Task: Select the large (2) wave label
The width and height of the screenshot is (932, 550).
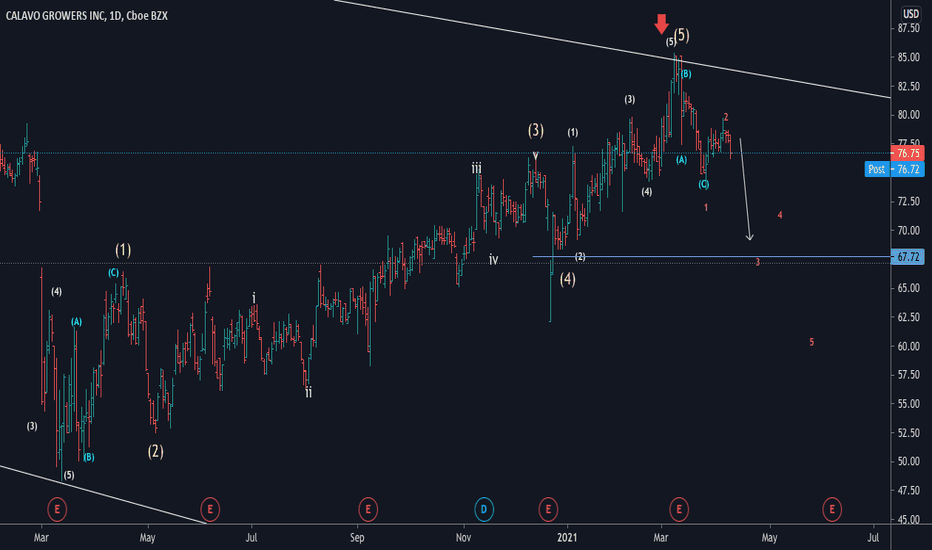Action: pos(155,451)
